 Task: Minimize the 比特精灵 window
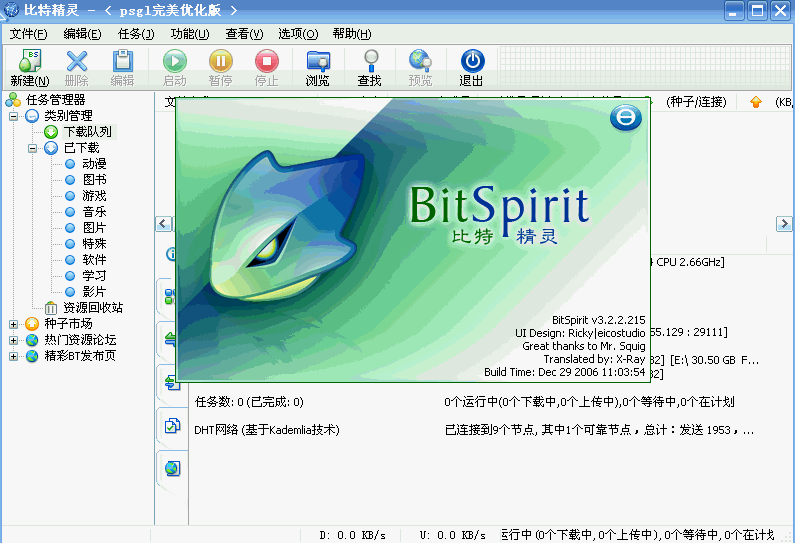(734, 11)
